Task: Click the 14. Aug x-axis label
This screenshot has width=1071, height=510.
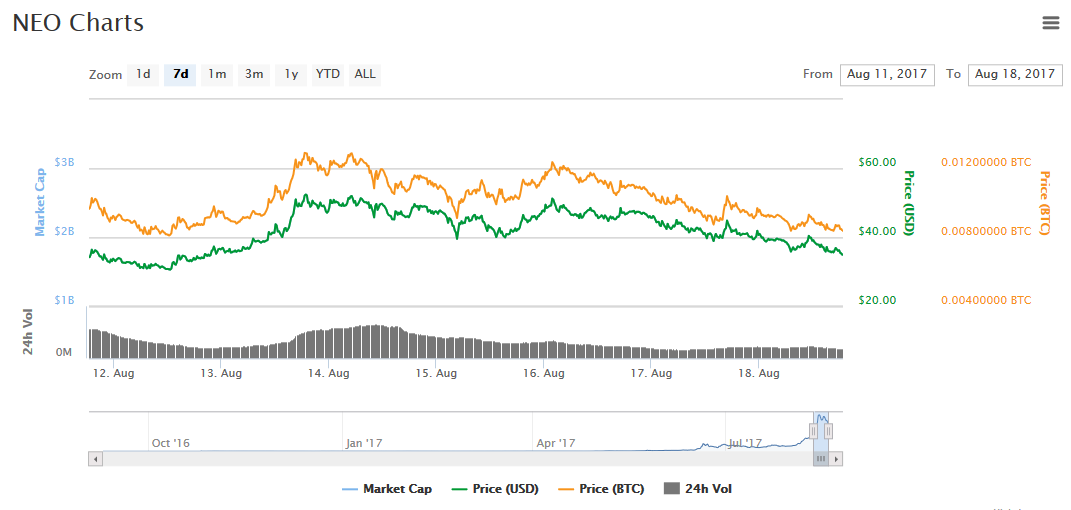Action: [329, 373]
